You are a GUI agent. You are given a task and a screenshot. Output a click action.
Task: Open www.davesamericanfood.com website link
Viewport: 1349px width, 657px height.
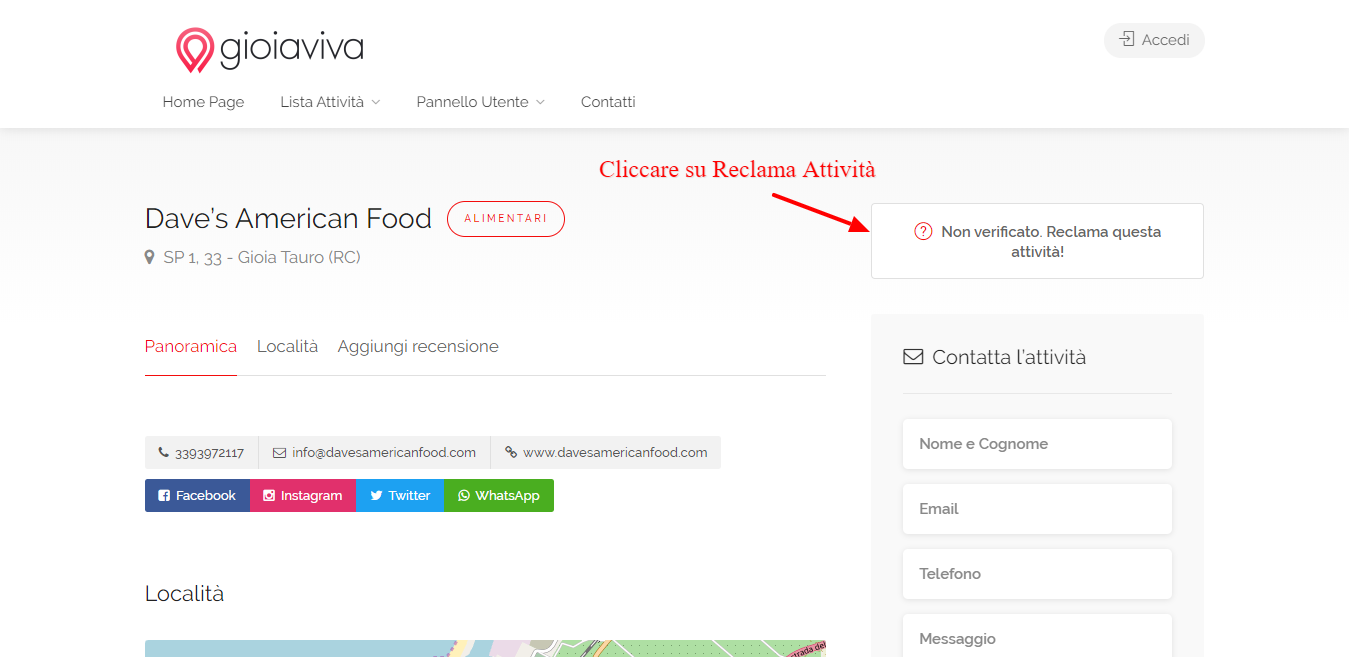click(x=615, y=453)
